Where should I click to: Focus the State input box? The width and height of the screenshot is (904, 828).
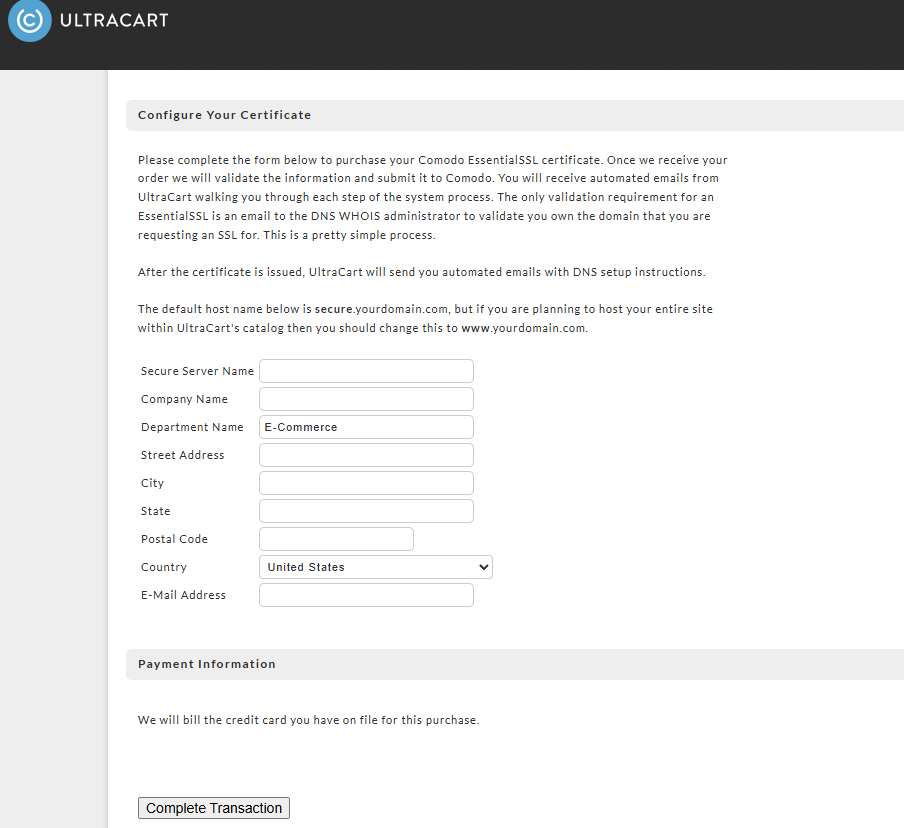[366, 511]
